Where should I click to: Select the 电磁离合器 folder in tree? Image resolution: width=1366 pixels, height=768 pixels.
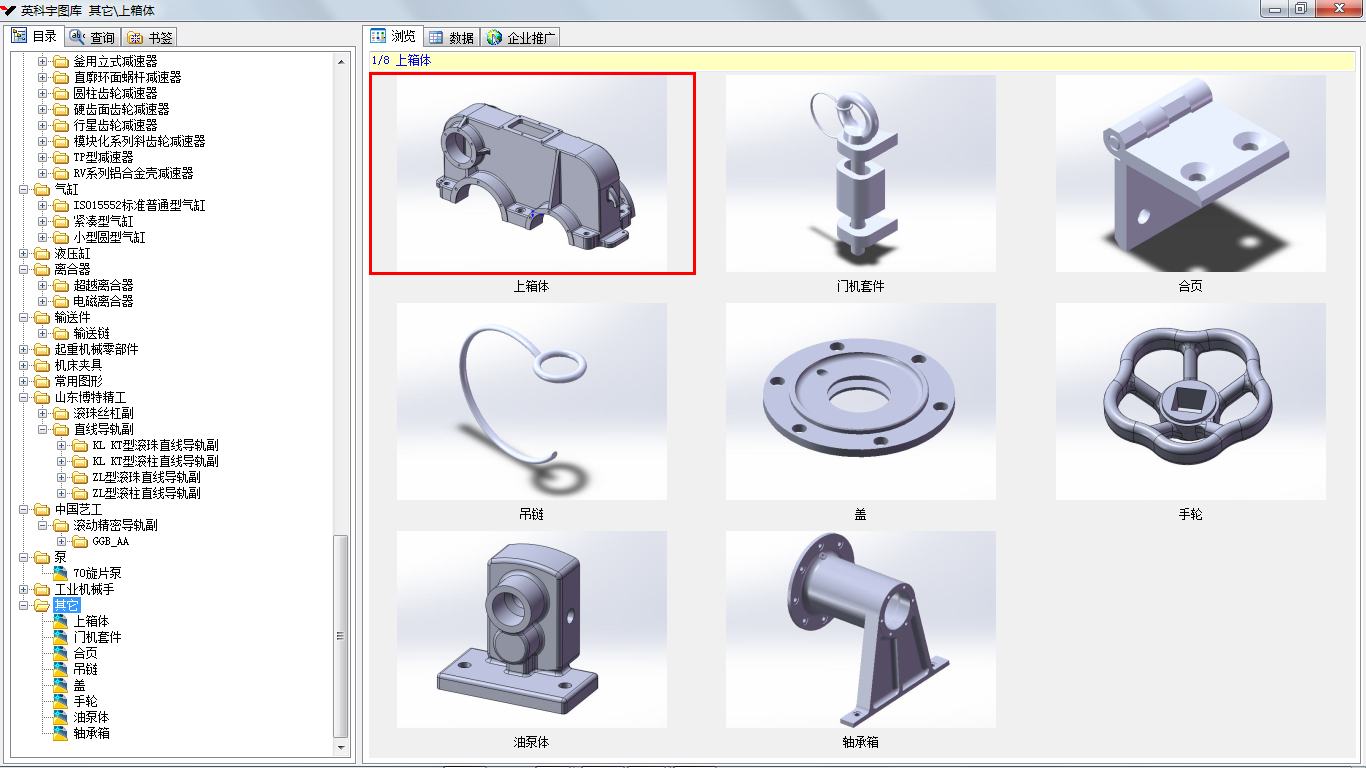click(103, 301)
